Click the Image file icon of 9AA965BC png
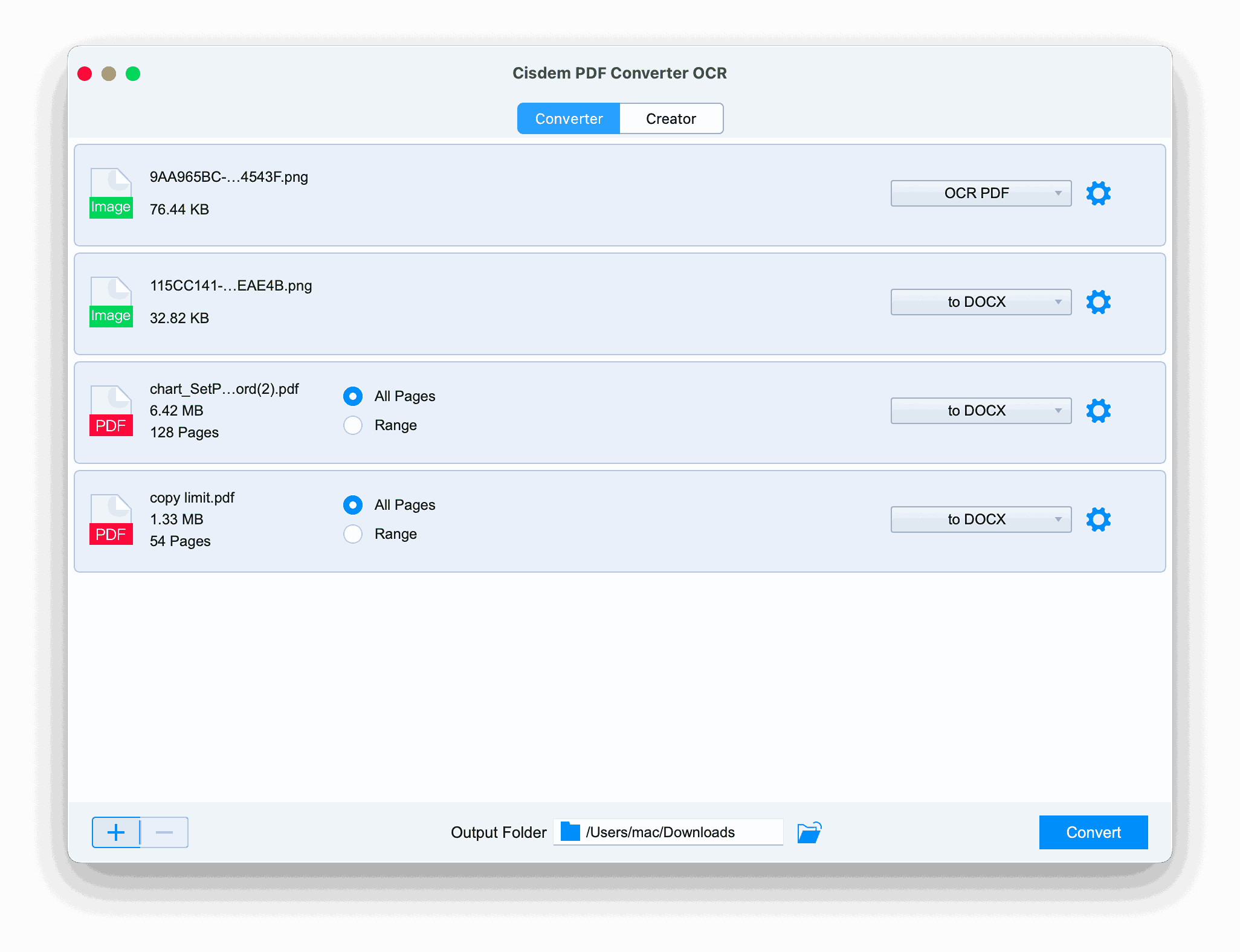 coord(111,193)
